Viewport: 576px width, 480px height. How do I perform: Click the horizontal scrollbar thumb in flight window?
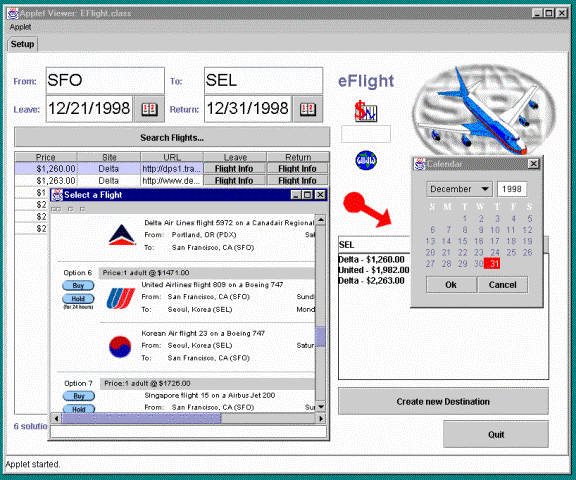click(141, 418)
